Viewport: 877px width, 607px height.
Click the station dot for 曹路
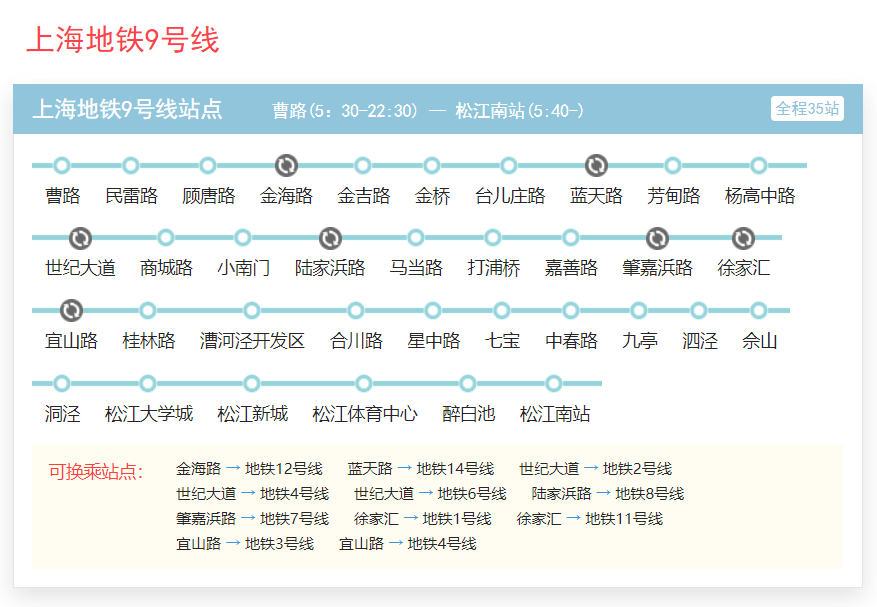[x=62, y=167]
